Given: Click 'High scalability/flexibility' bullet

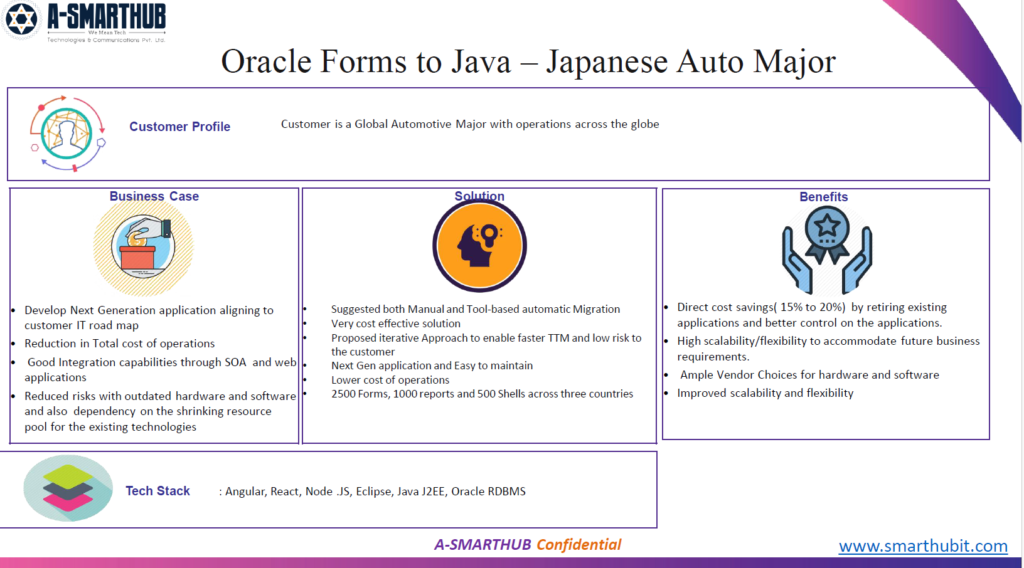Looking at the screenshot, I should (x=828, y=349).
